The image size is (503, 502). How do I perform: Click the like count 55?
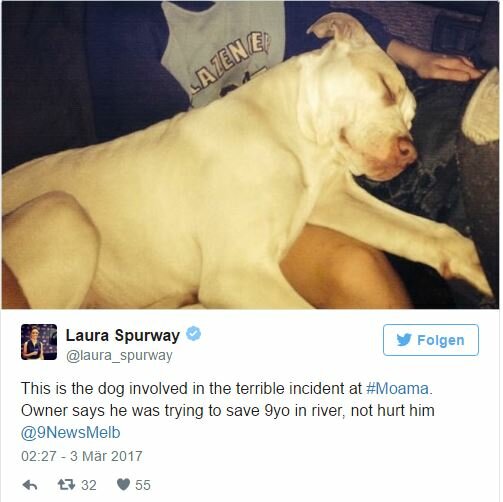tap(143, 485)
